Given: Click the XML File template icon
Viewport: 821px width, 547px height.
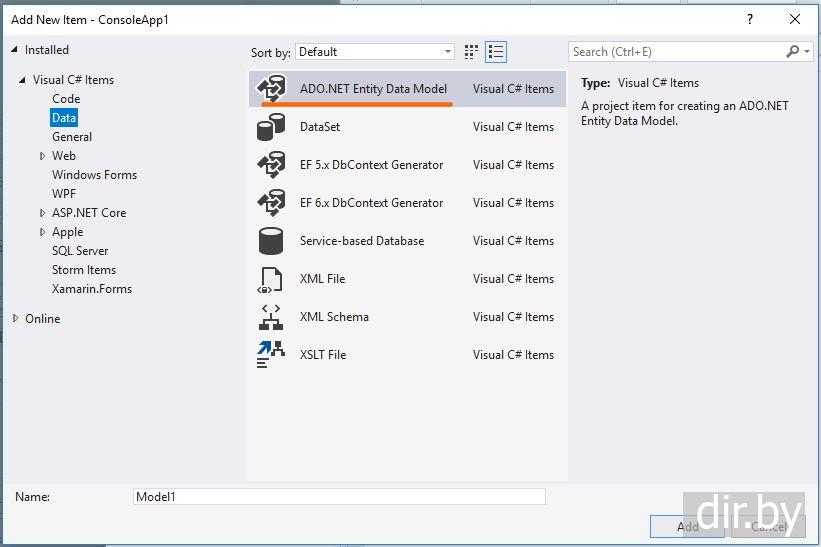Looking at the screenshot, I should click(271, 279).
